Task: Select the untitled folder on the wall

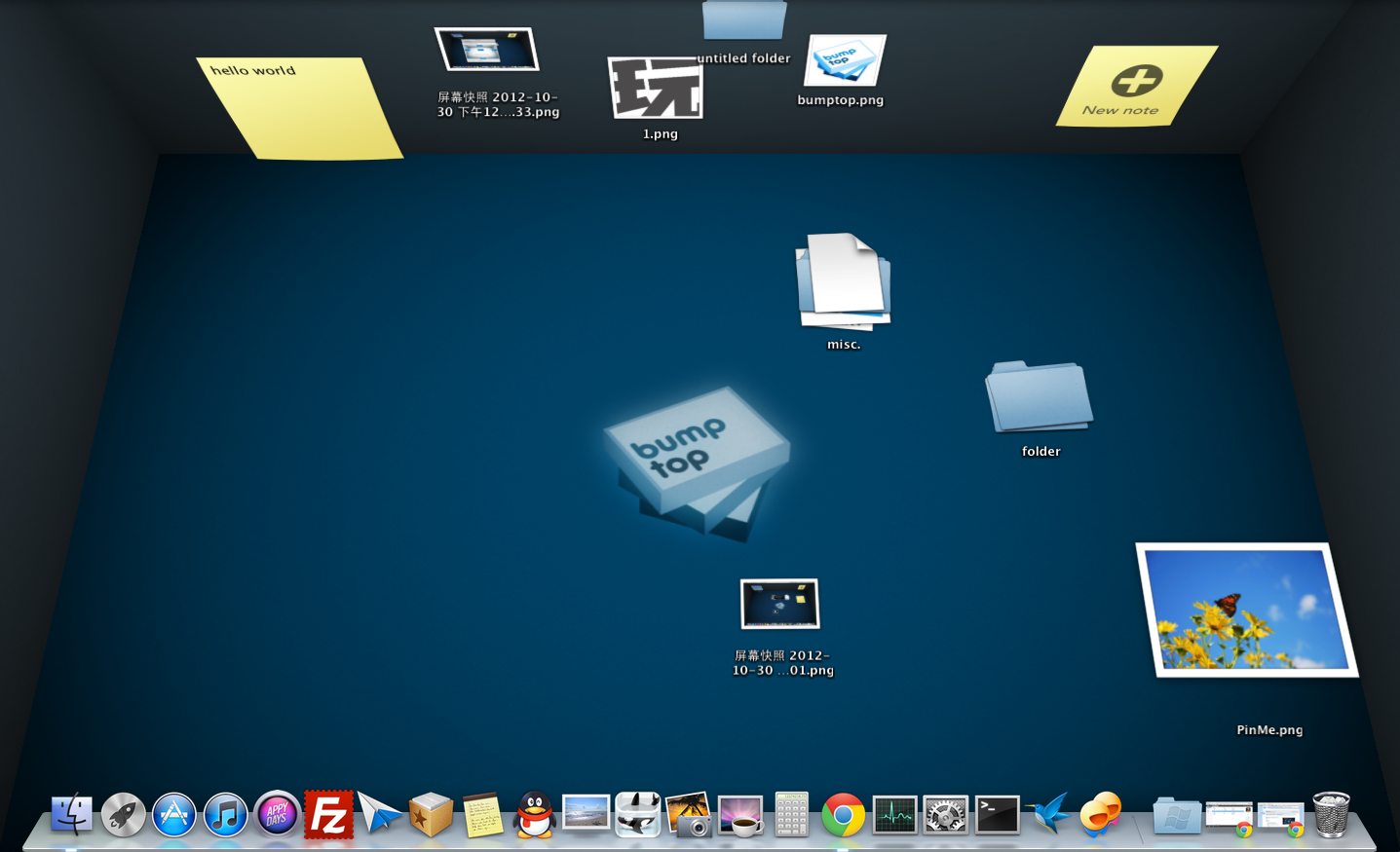Action: click(744, 19)
